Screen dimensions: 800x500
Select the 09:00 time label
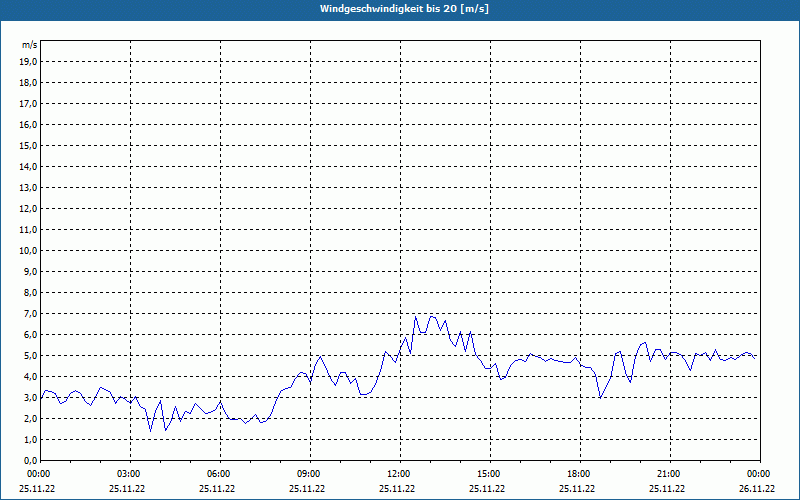pos(310,474)
